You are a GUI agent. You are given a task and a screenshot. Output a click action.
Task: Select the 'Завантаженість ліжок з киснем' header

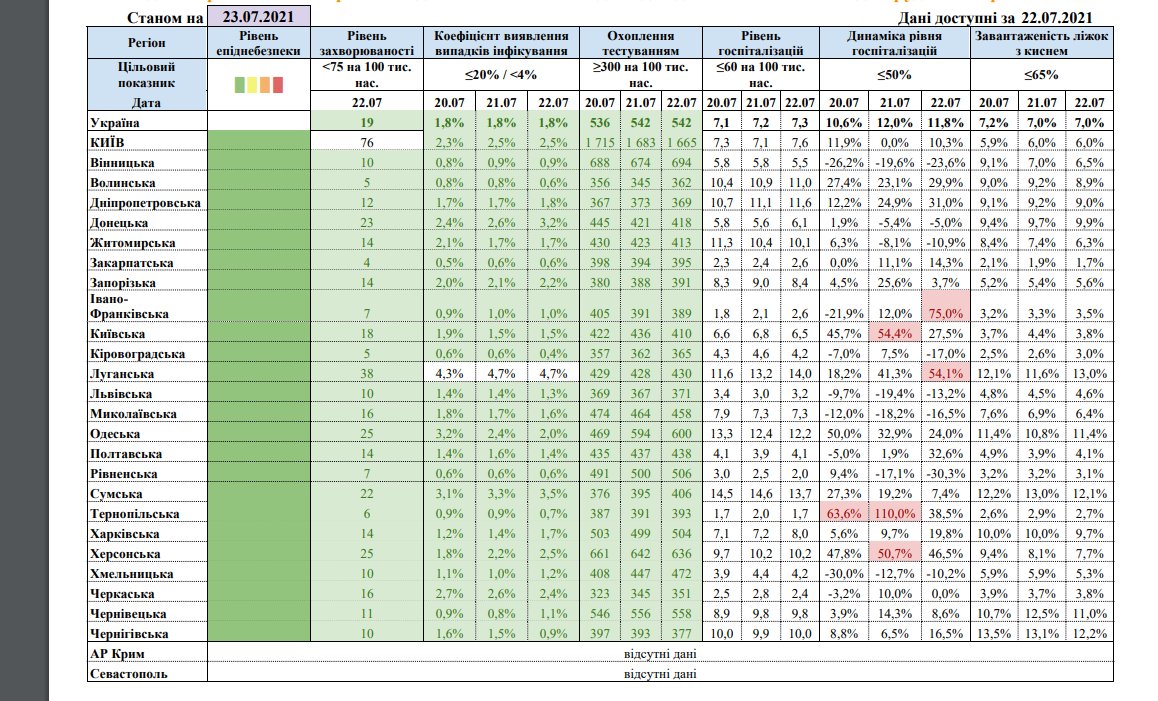click(1039, 42)
